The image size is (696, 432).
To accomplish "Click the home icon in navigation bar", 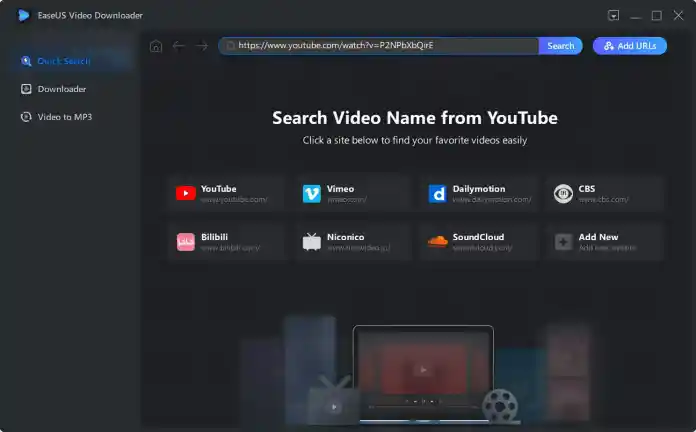I will pos(155,46).
